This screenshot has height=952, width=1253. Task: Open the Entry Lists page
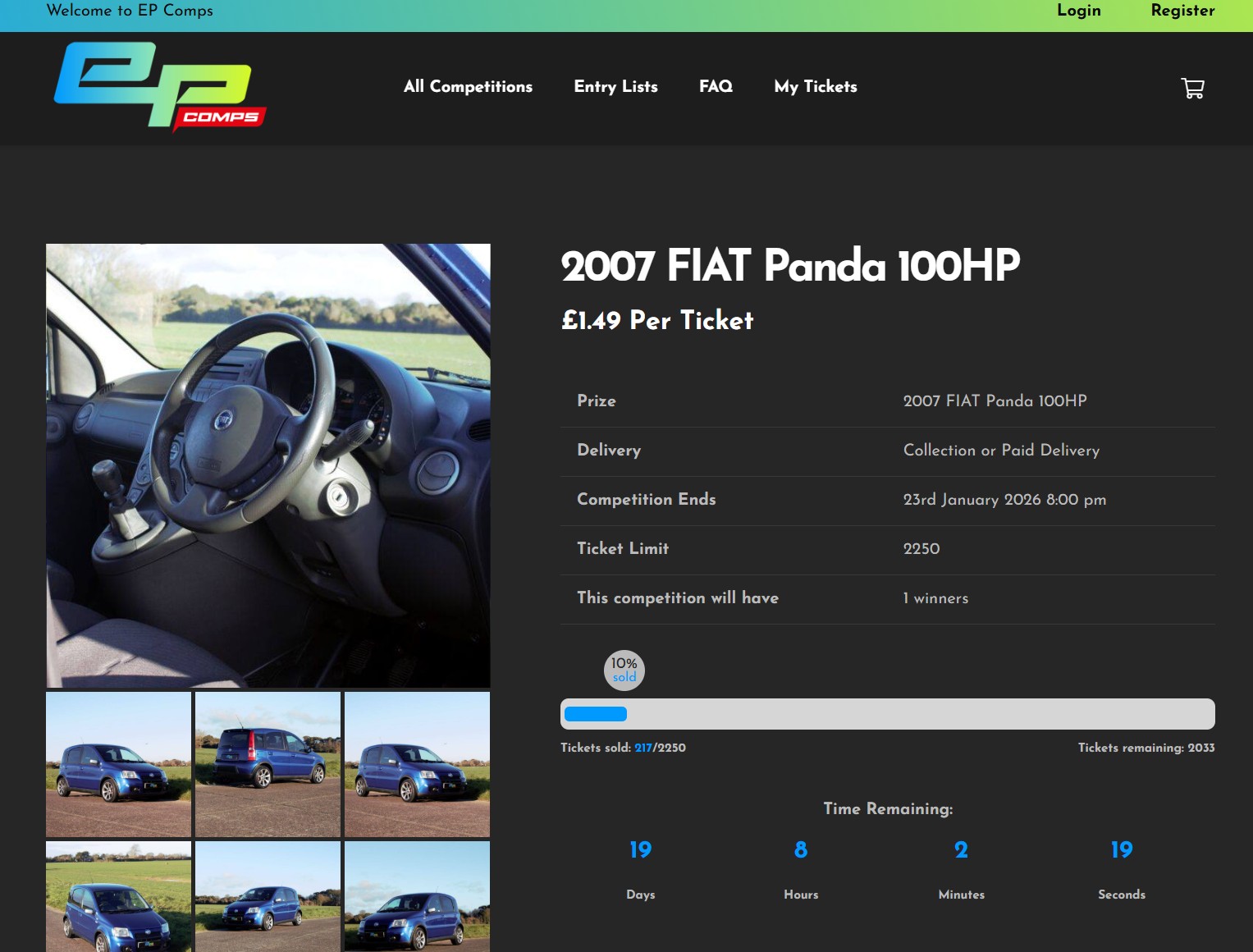point(615,87)
